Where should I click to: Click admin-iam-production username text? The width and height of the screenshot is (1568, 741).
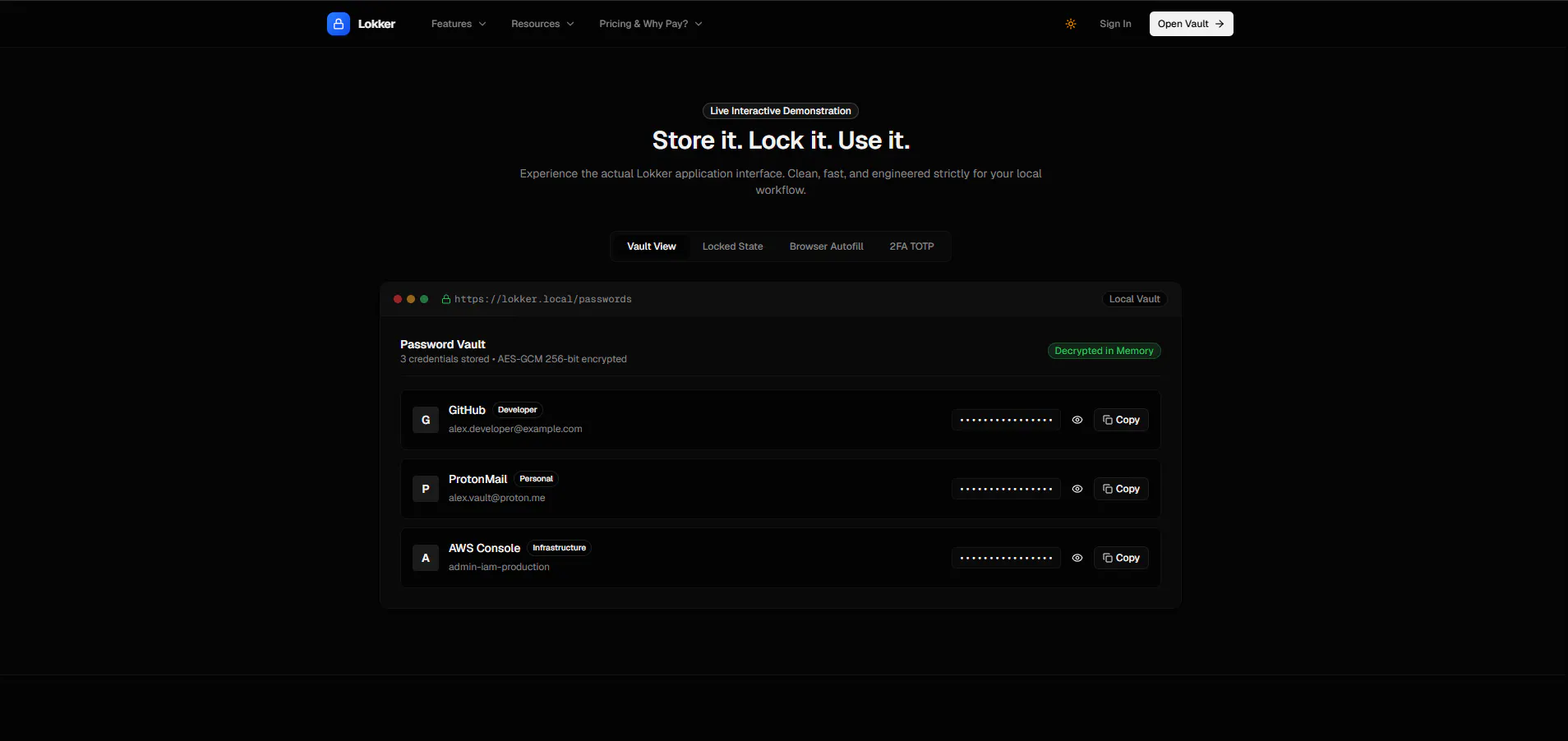tap(499, 567)
